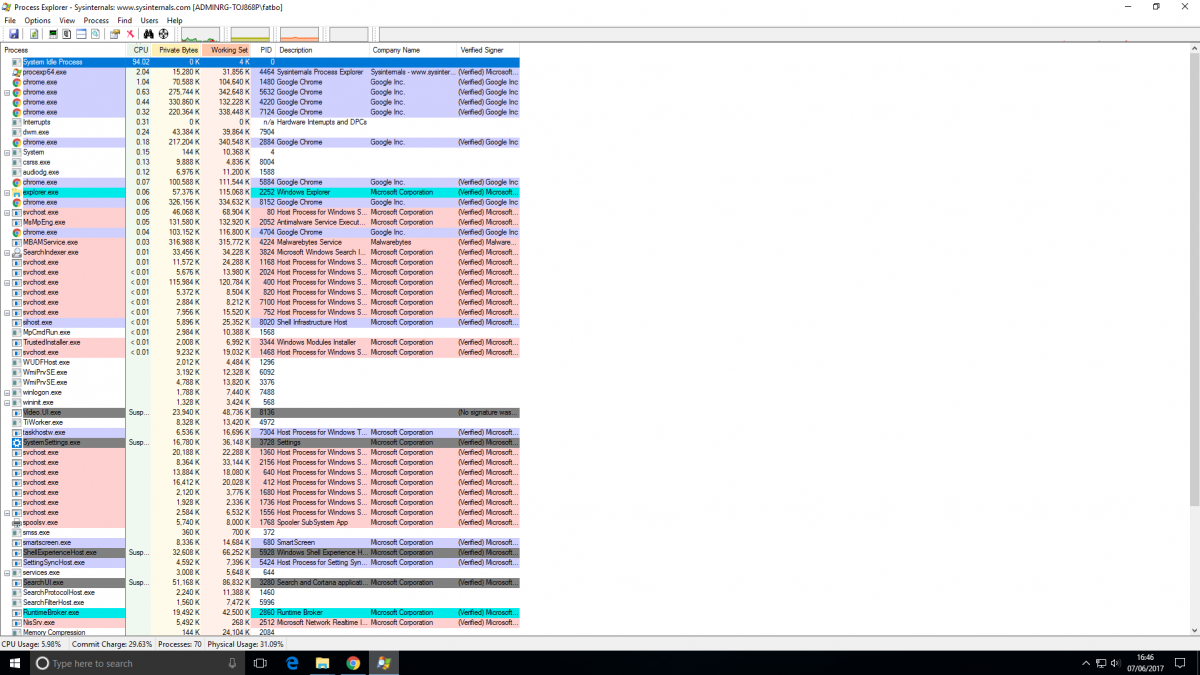The image size is (1200, 675).
Task: Click the volume icon in system tray
Action: click(x=1116, y=663)
